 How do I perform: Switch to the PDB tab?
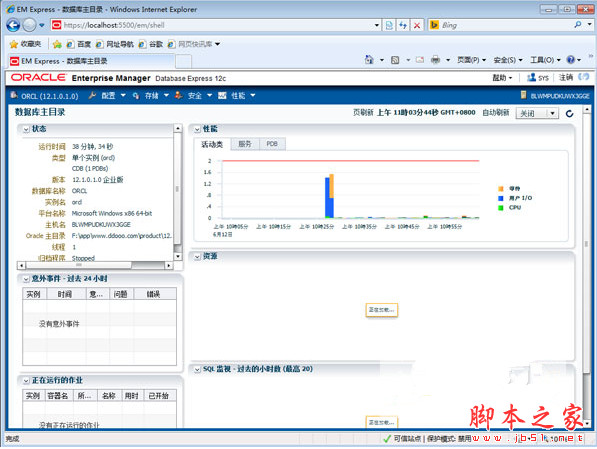[272, 144]
